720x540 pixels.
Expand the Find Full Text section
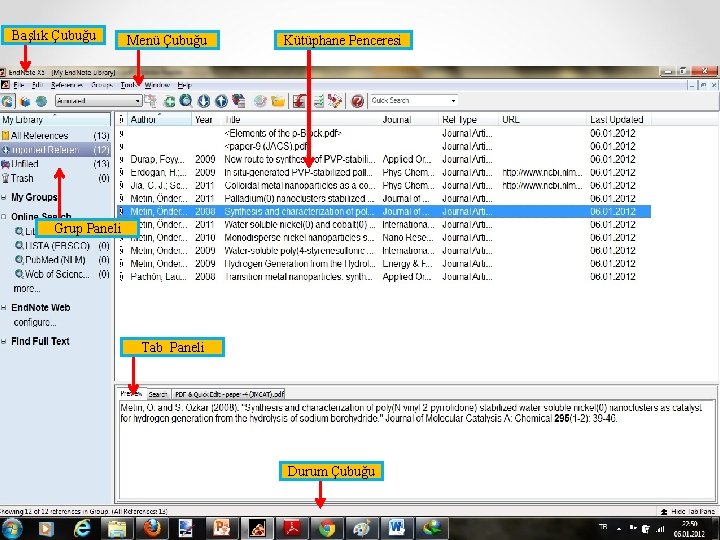4,342
